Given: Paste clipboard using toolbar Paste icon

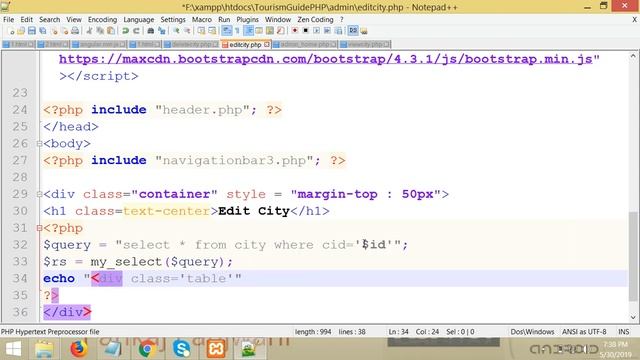Looking at the screenshot, I should (111, 31).
